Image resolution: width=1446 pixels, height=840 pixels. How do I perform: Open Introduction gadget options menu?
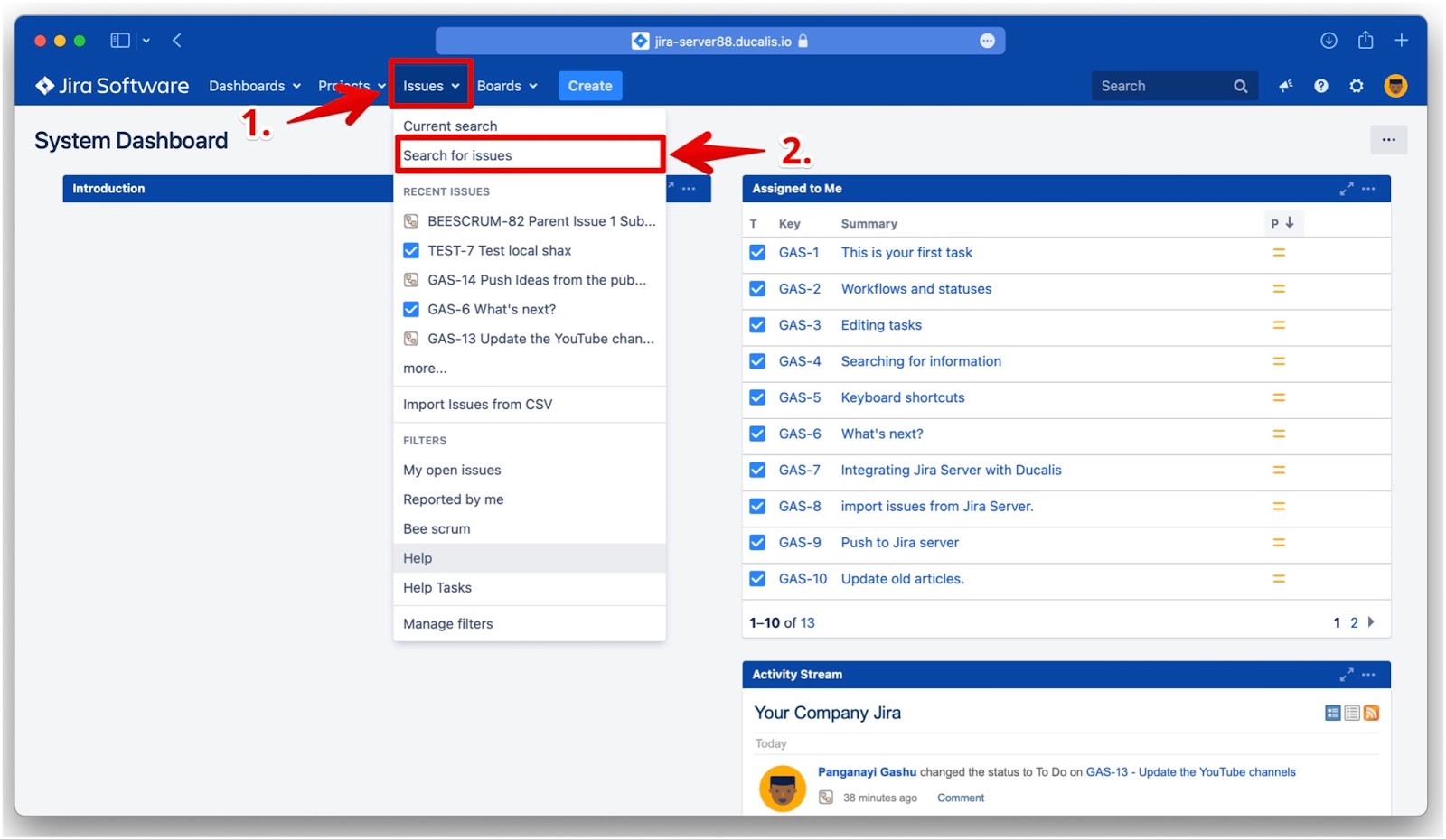pos(689,189)
